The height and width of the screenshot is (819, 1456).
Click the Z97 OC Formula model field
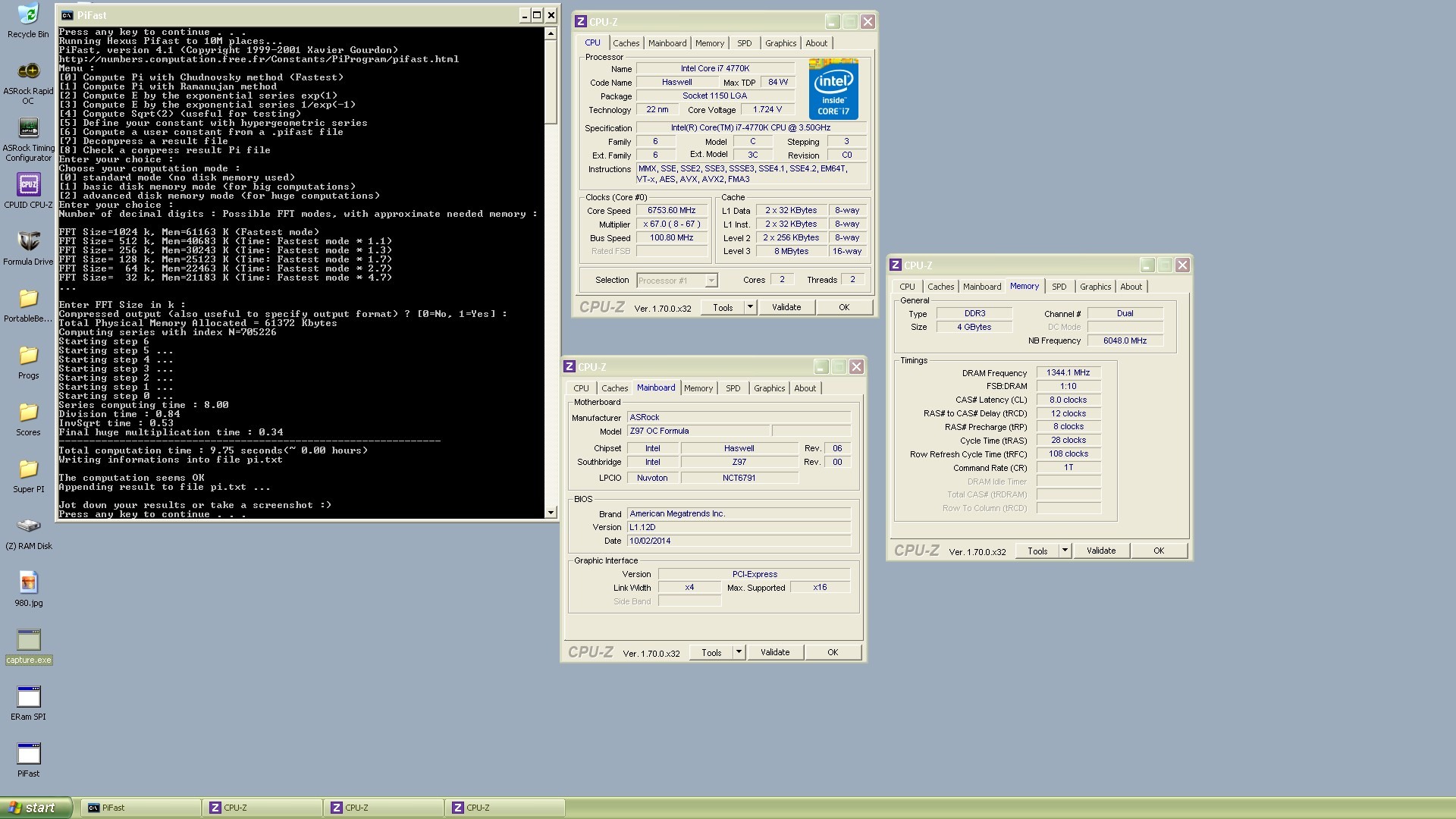pos(698,431)
